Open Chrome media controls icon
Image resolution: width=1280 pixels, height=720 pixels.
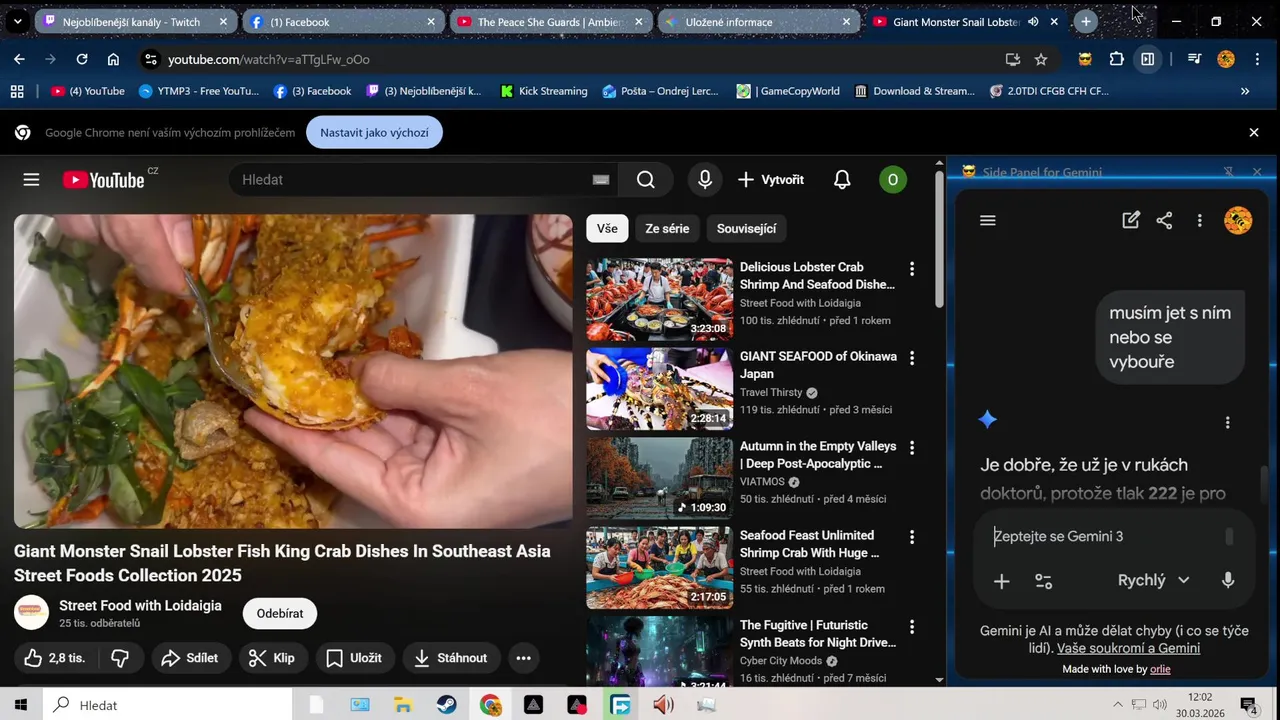[1194, 59]
